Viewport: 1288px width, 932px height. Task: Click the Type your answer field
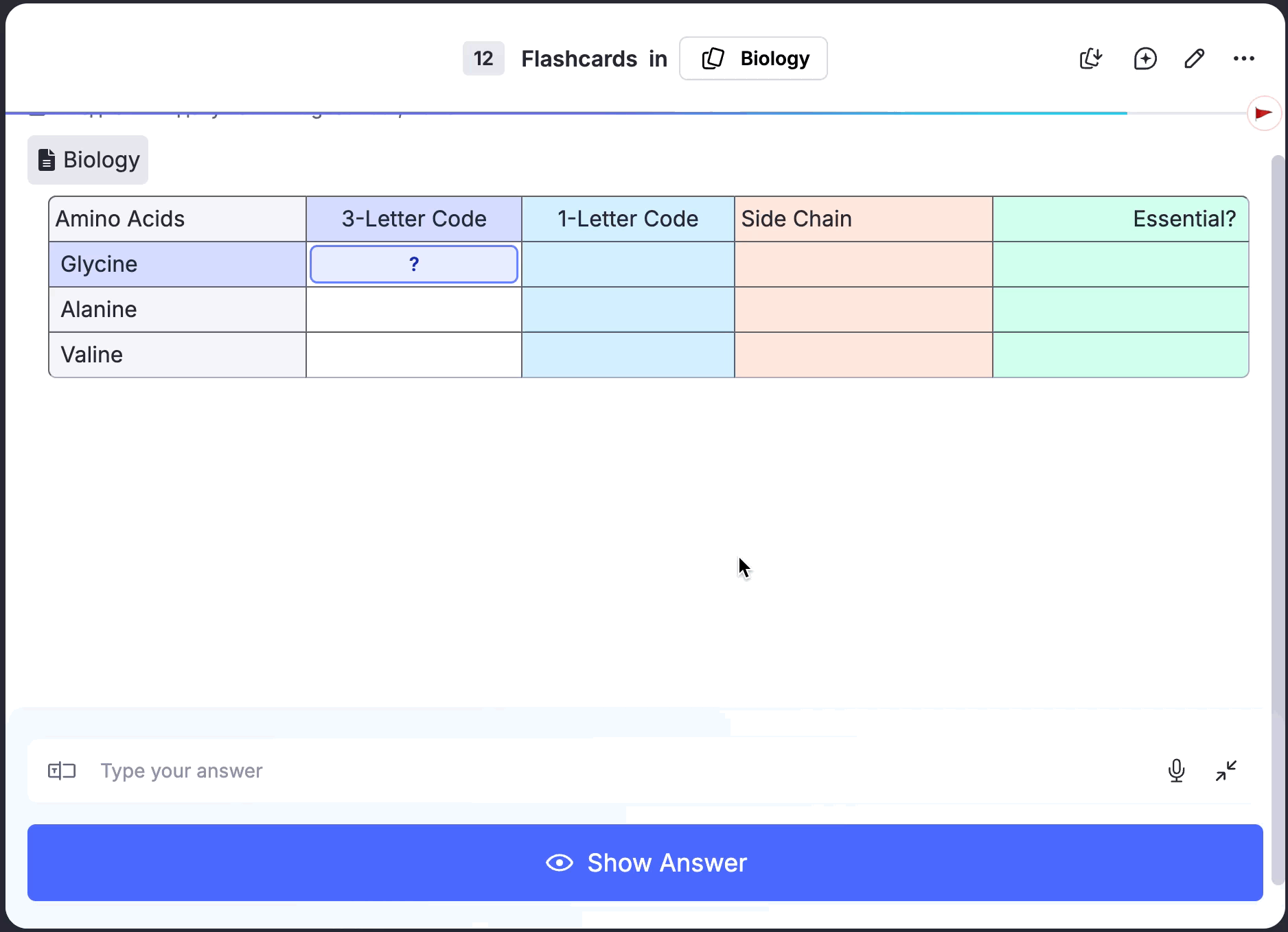point(618,771)
